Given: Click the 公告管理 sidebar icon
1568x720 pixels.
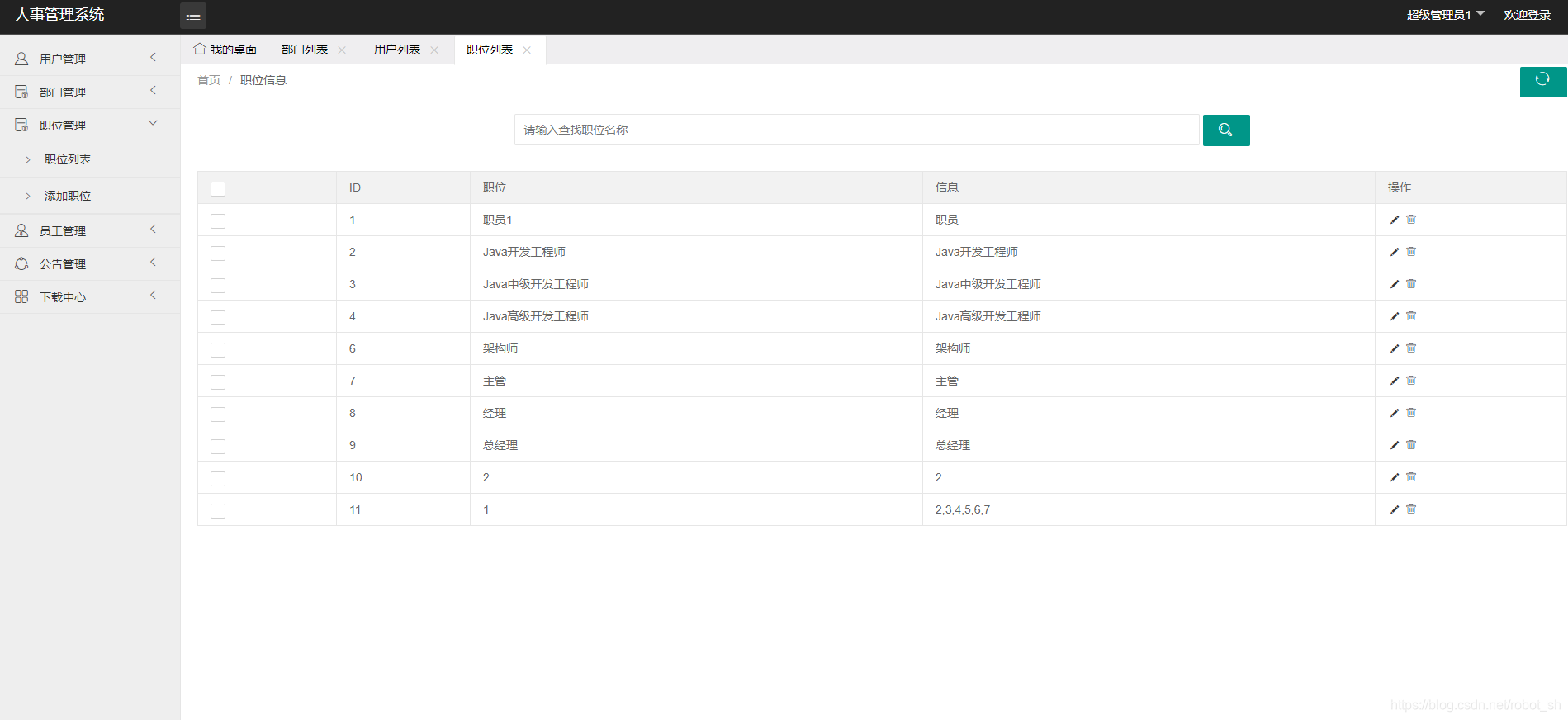Looking at the screenshot, I should point(21,263).
